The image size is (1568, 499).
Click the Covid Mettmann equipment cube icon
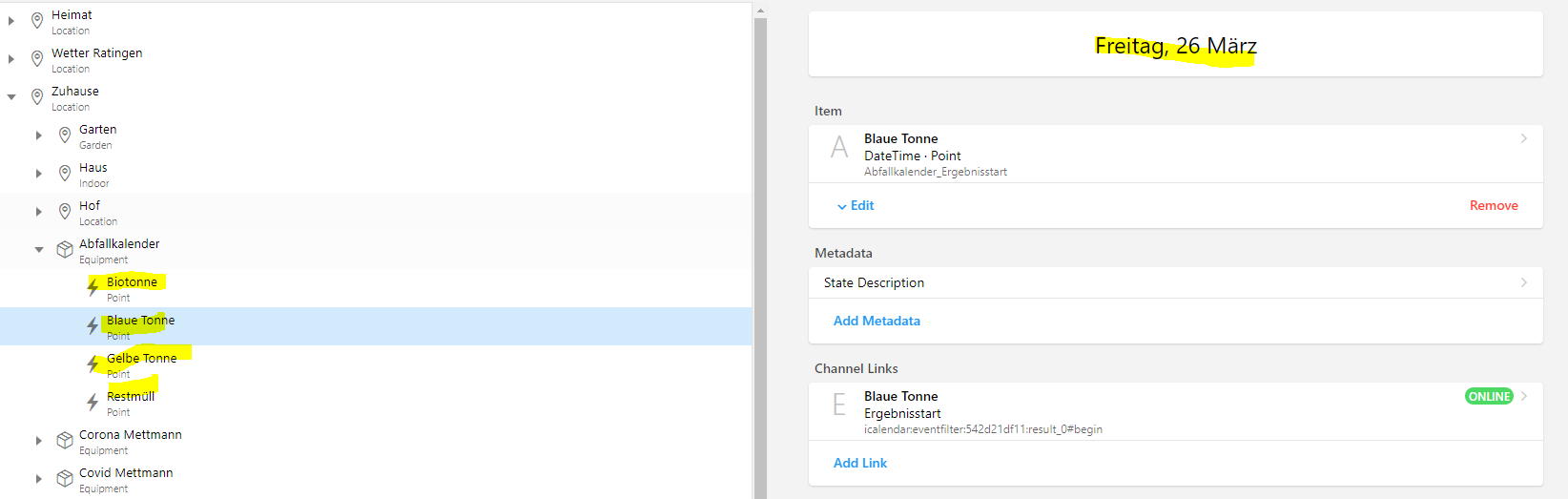tap(65, 479)
